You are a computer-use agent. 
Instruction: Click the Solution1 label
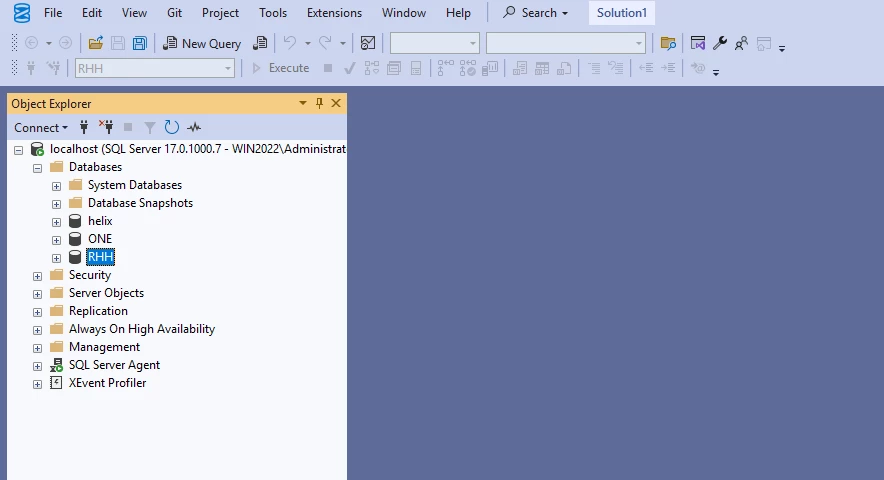pyautogui.click(x=622, y=13)
